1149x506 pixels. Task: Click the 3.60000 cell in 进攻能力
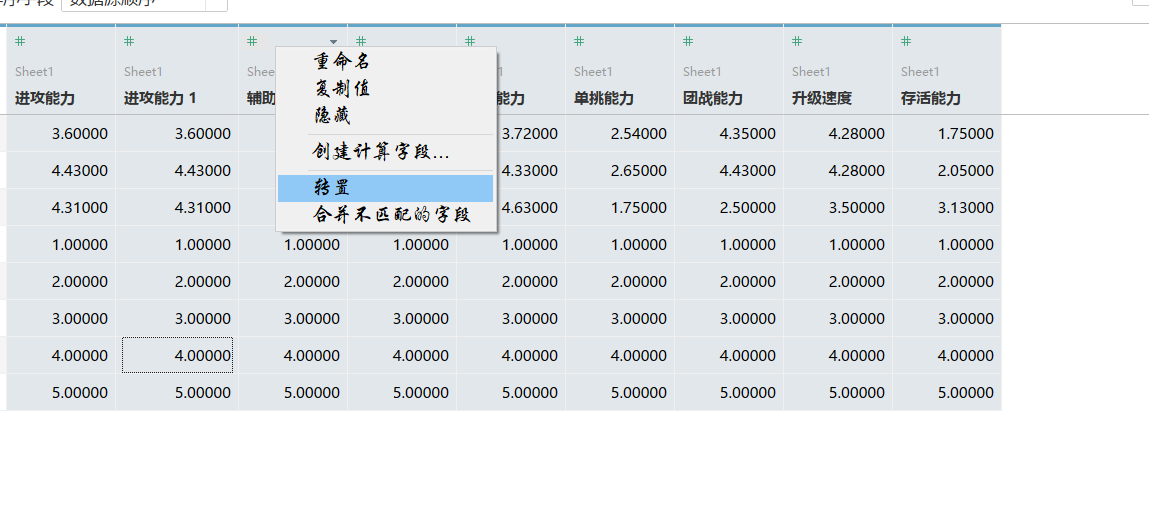61,133
